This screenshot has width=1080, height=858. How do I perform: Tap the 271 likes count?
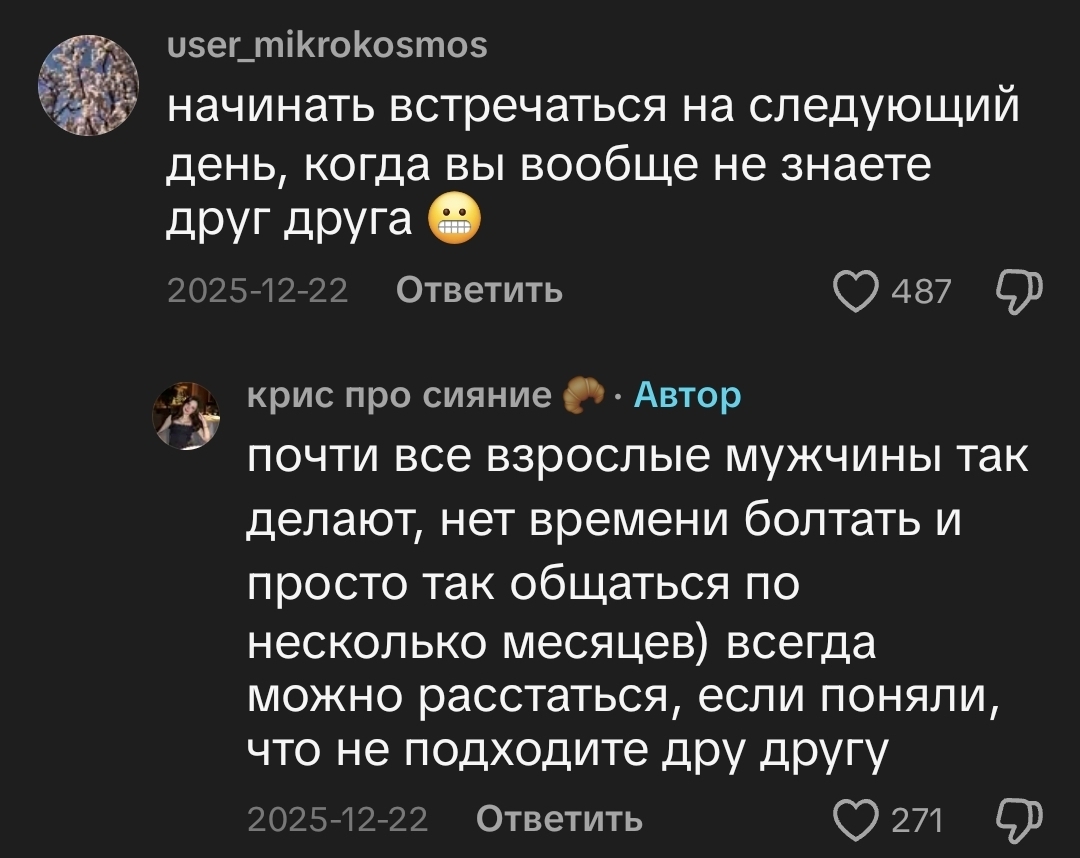point(917,819)
